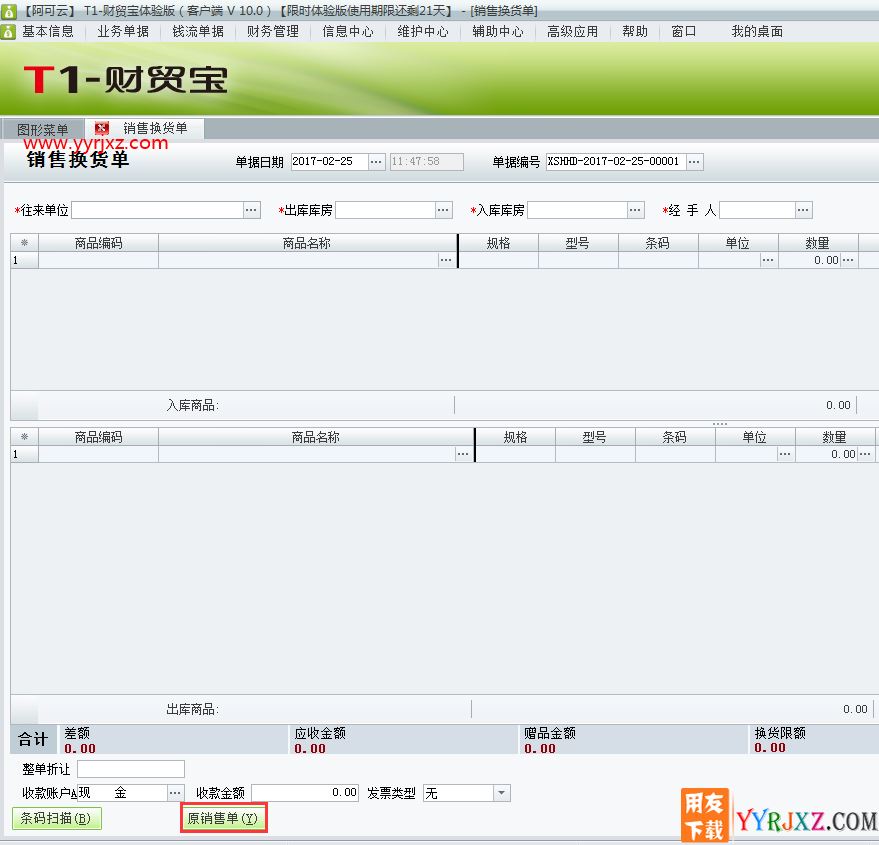The image size is (879, 845).
Task: Click the 收款账户 field showing 现金
Action: [x=122, y=793]
